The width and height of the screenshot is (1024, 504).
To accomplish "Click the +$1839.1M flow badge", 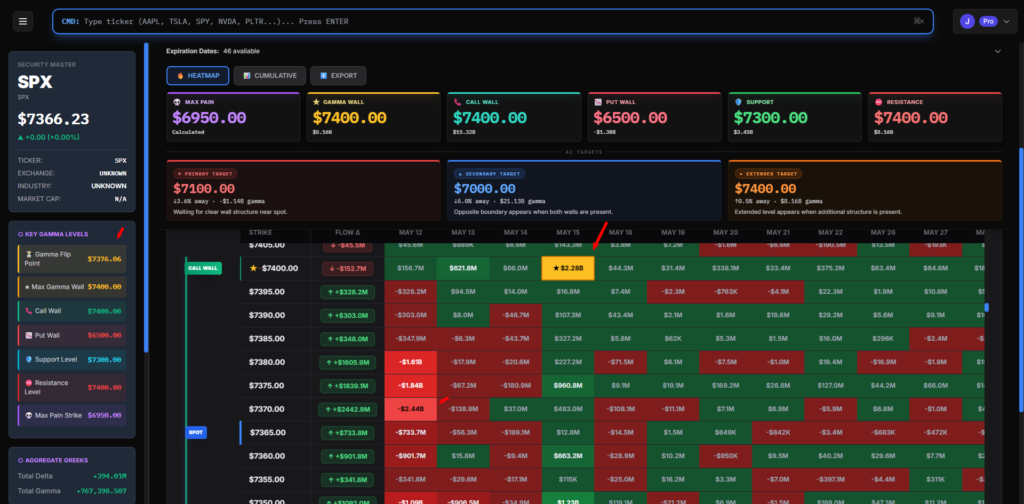I will pyautogui.click(x=347, y=386).
